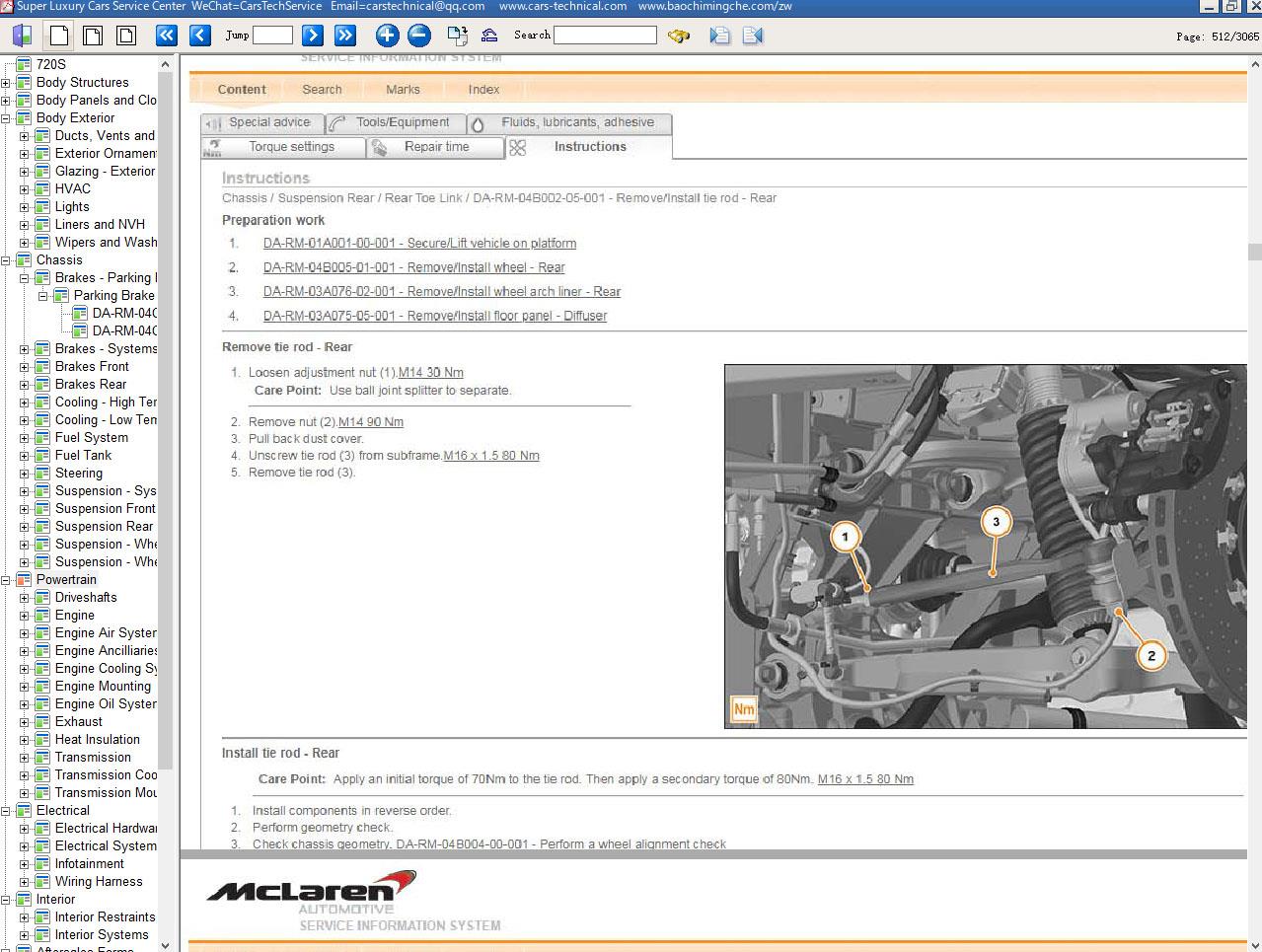The image size is (1262, 952).
Task: Select Transmission in the tree
Action: tap(93, 757)
